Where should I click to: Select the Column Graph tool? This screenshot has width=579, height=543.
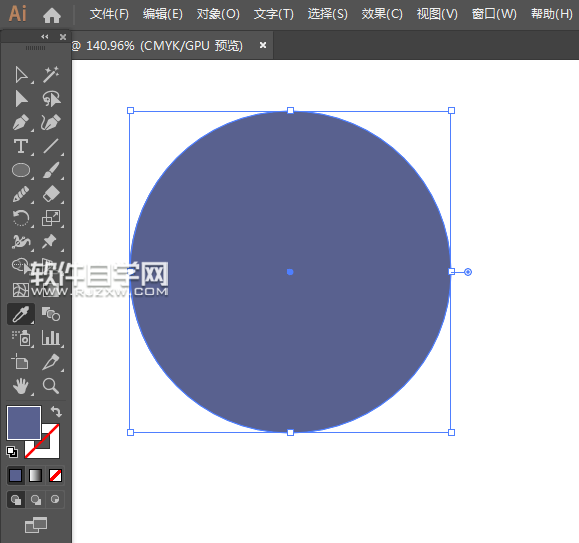click(x=51, y=338)
